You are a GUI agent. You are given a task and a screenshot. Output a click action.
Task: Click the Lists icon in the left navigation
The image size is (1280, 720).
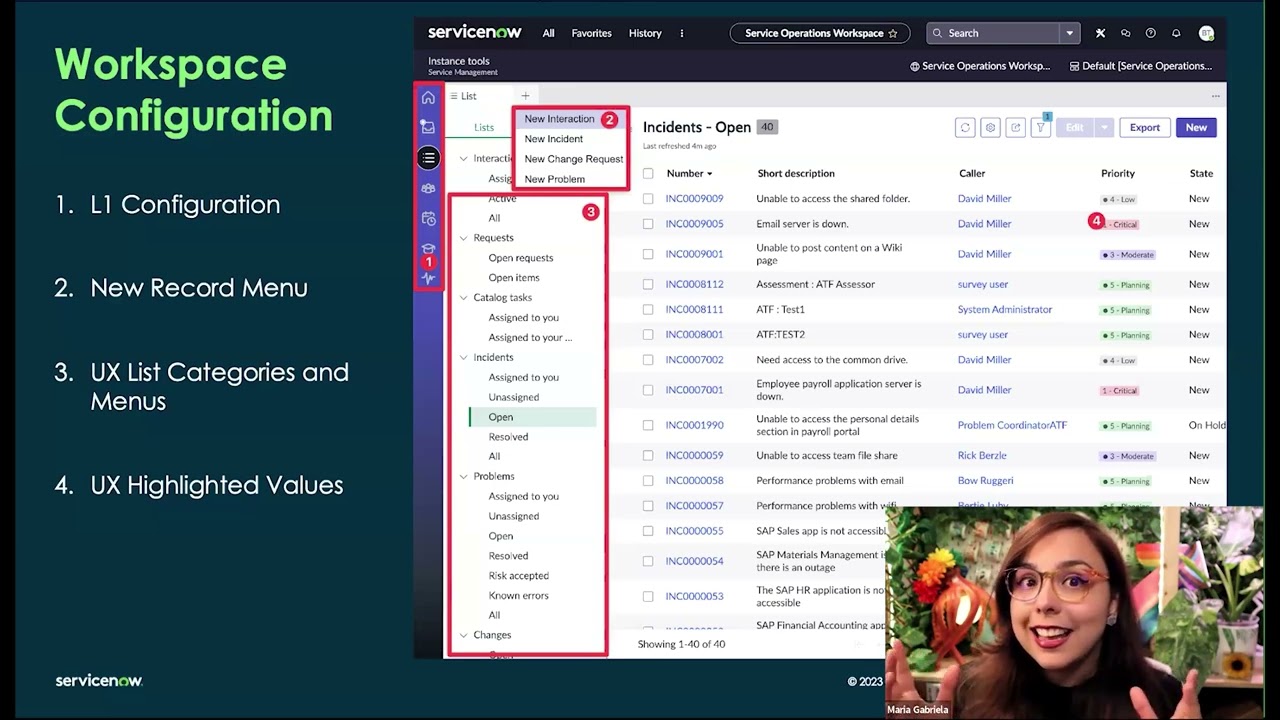click(428, 158)
